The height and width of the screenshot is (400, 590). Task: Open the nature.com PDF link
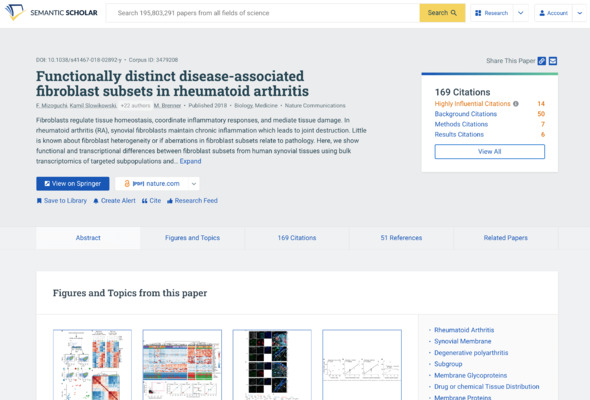[152, 184]
